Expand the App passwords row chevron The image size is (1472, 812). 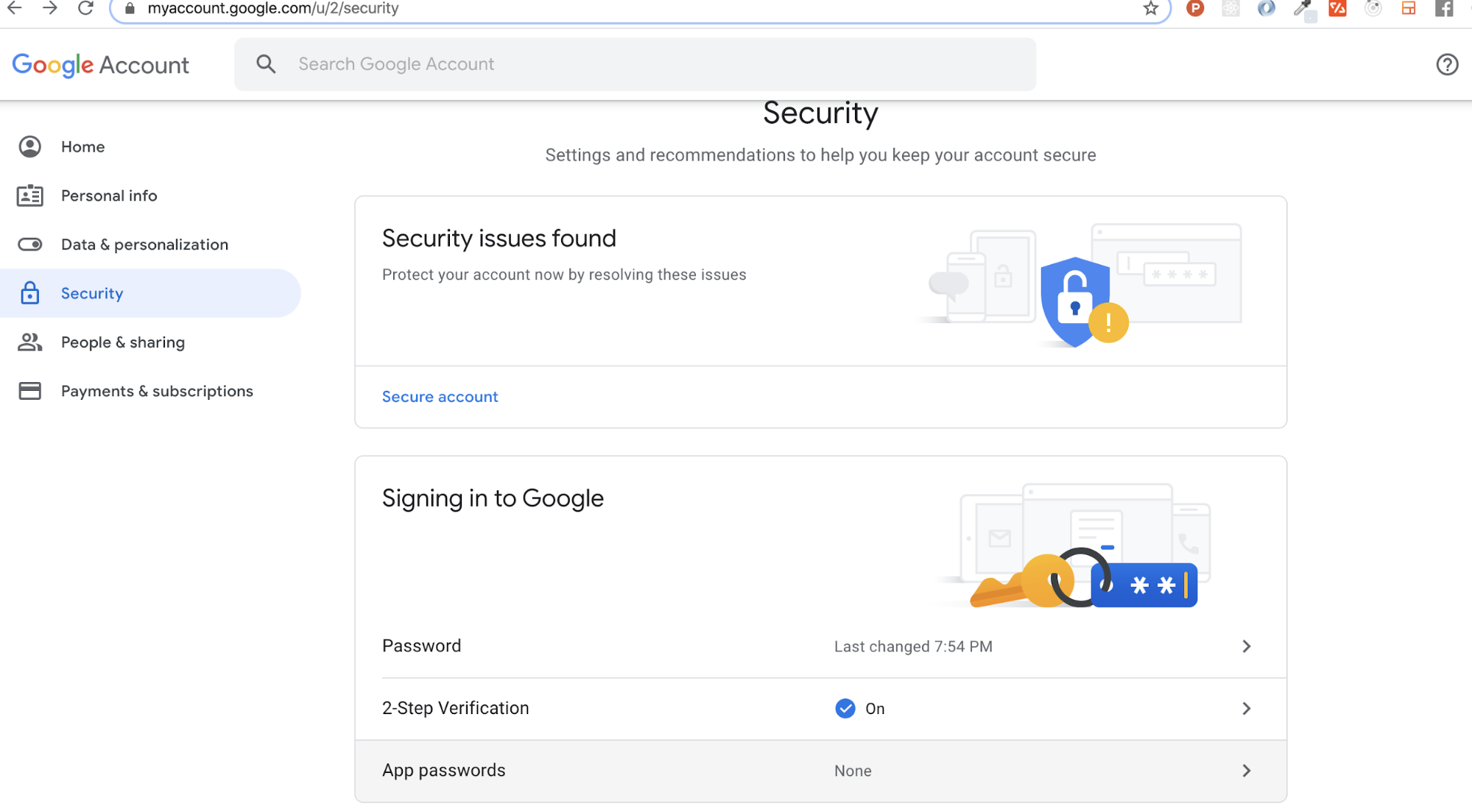click(x=1246, y=770)
